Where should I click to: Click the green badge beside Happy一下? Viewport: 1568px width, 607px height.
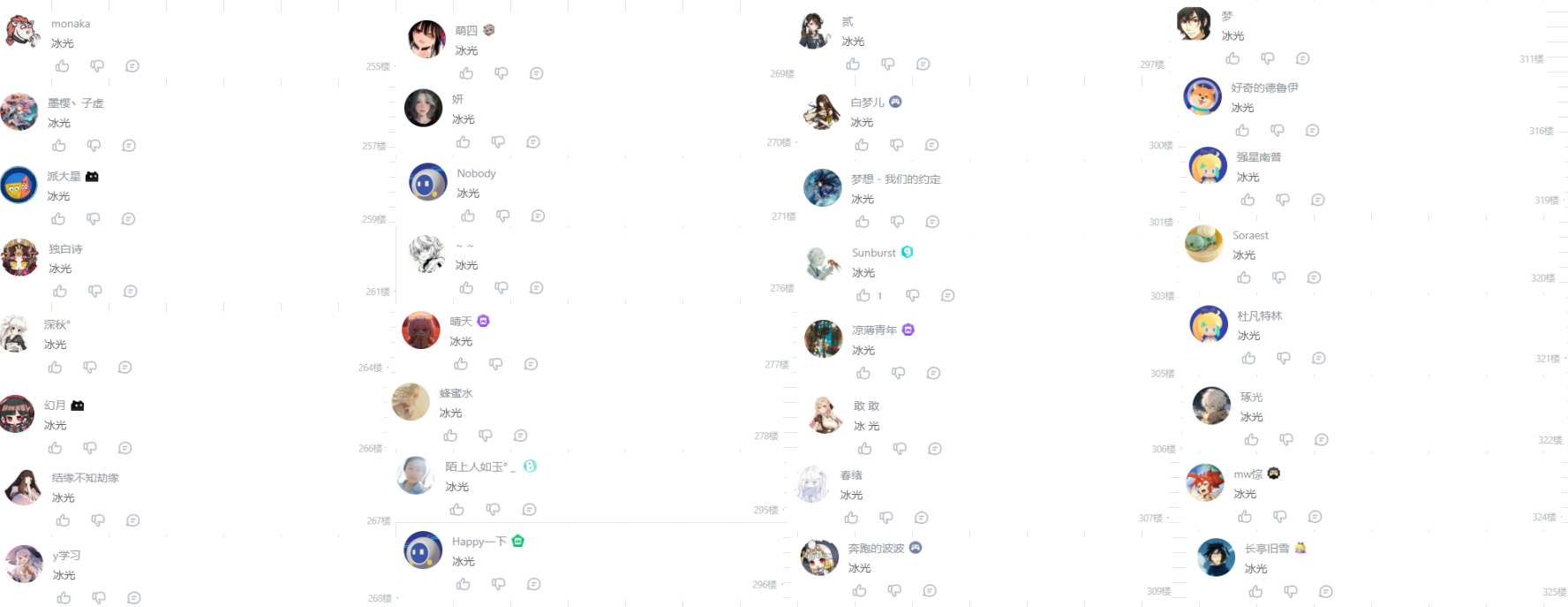pyautogui.click(x=518, y=541)
